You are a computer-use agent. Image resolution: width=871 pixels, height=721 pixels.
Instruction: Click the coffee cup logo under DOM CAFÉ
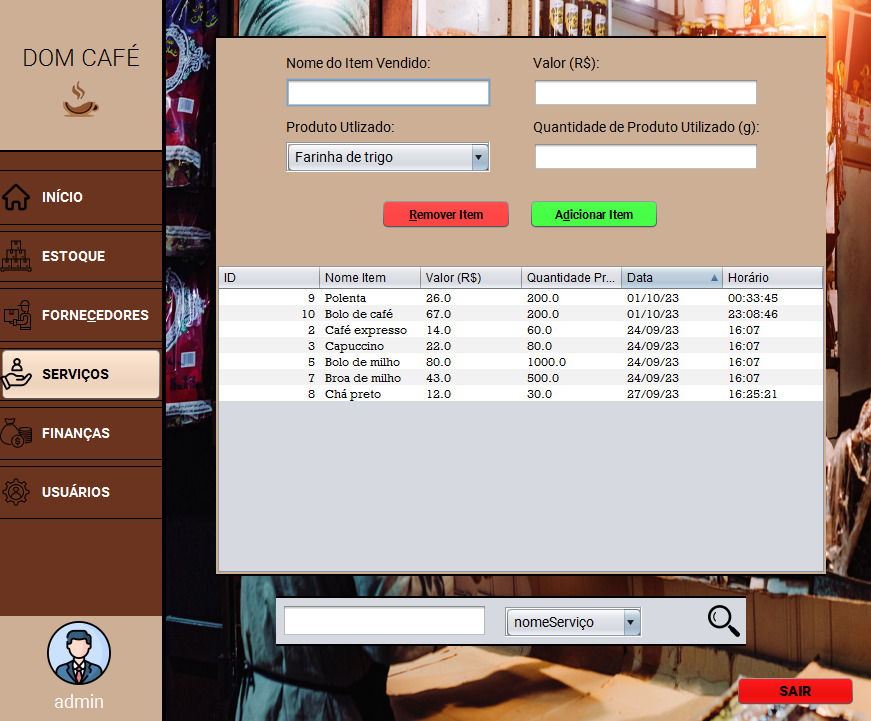[80, 99]
